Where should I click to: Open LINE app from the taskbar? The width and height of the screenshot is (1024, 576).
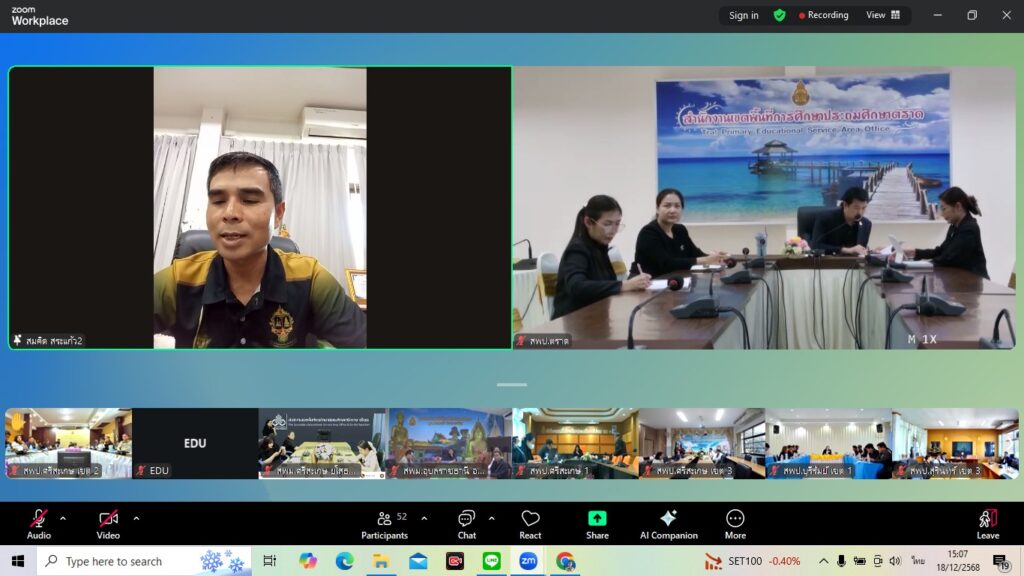point(491,561)
